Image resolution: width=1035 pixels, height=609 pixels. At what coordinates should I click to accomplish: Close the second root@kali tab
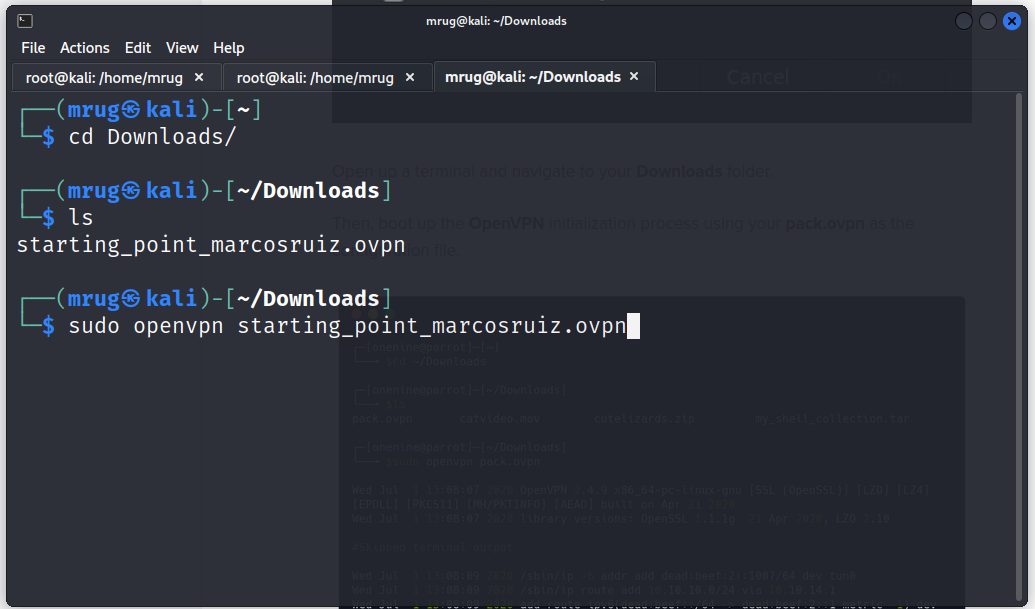pos(410,77)
